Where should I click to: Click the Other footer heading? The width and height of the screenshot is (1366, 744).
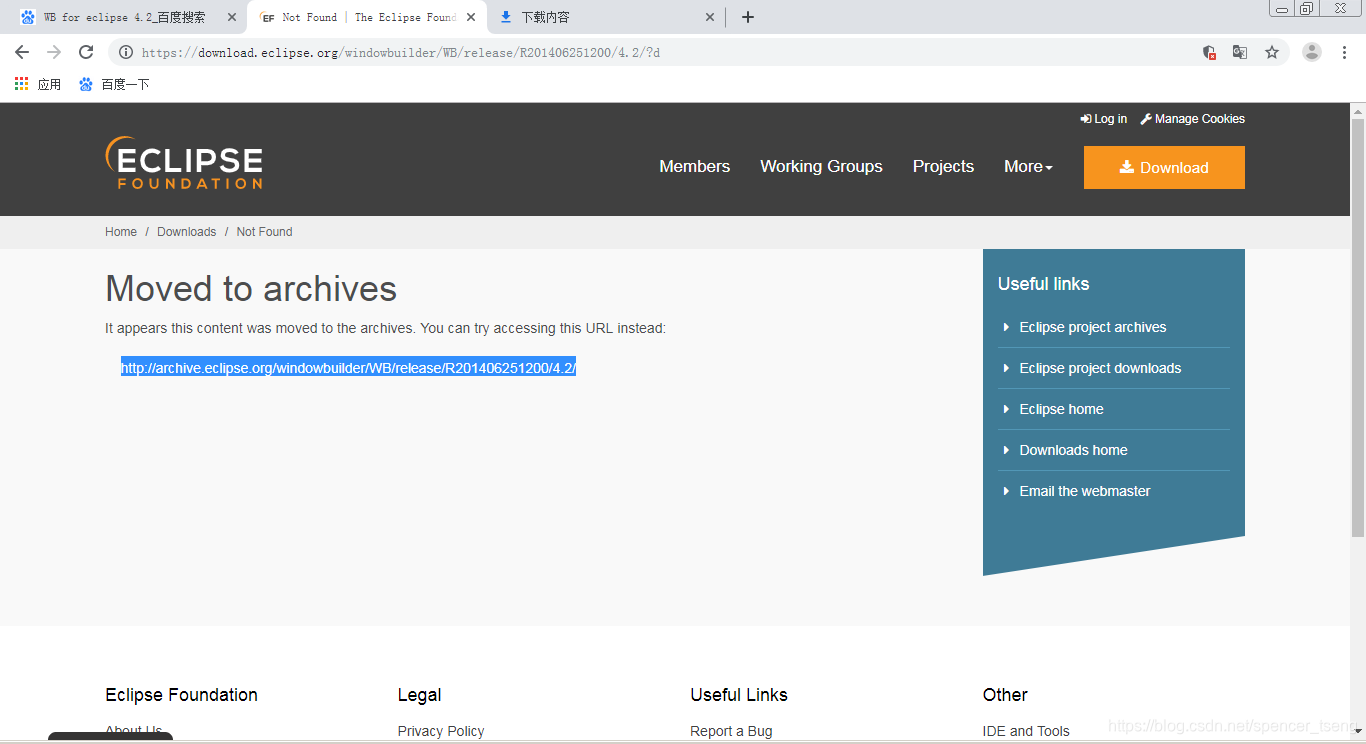pyautogui.click(x=1005, y=695)
